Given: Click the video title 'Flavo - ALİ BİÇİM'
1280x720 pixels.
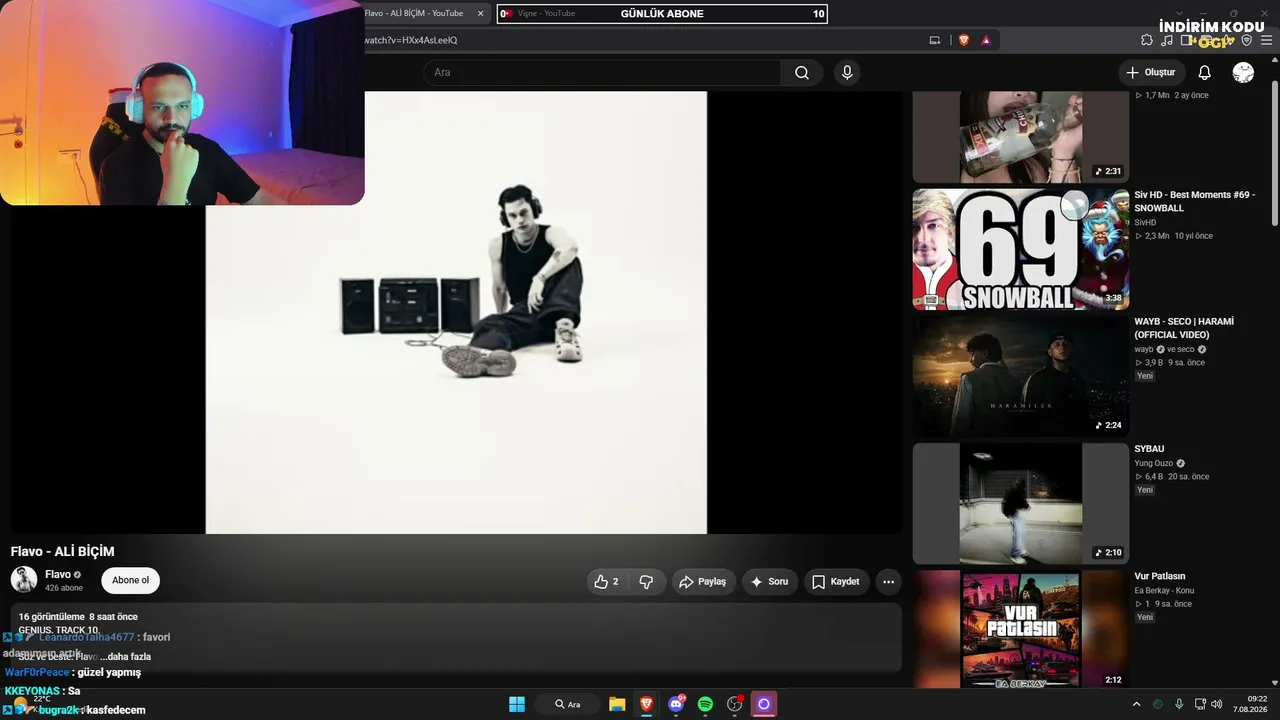Looking at the screenshot, I should pyautogui.click(x=63, y=551).
